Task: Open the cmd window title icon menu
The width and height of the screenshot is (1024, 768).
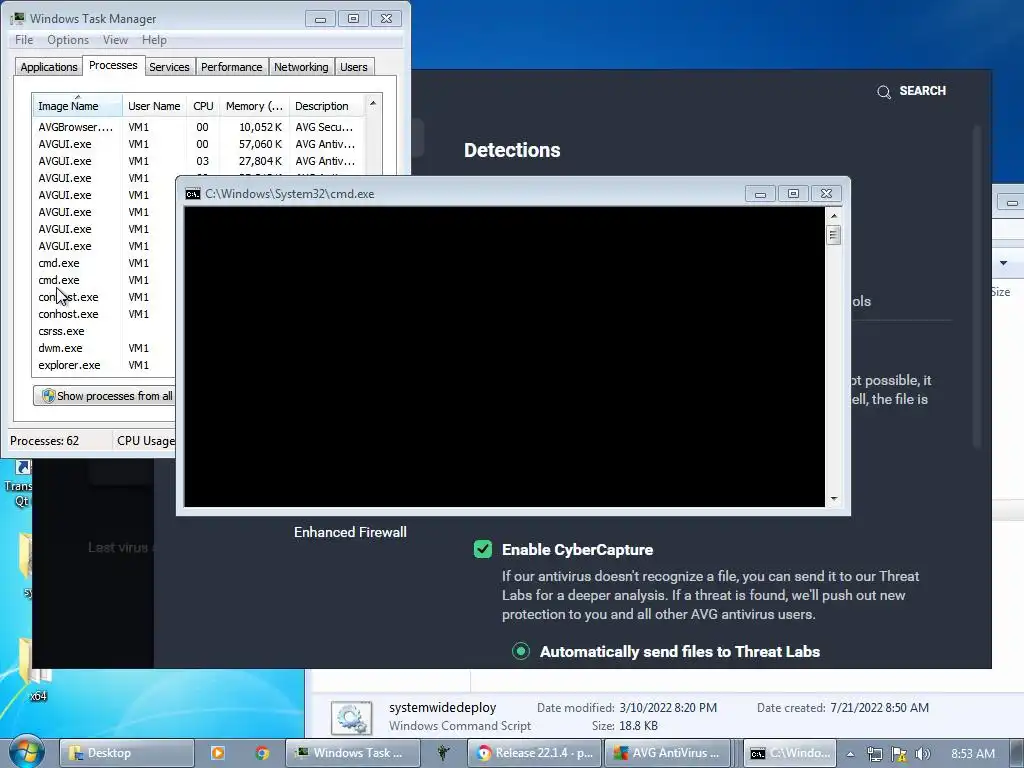Action: tap(193, 194)
